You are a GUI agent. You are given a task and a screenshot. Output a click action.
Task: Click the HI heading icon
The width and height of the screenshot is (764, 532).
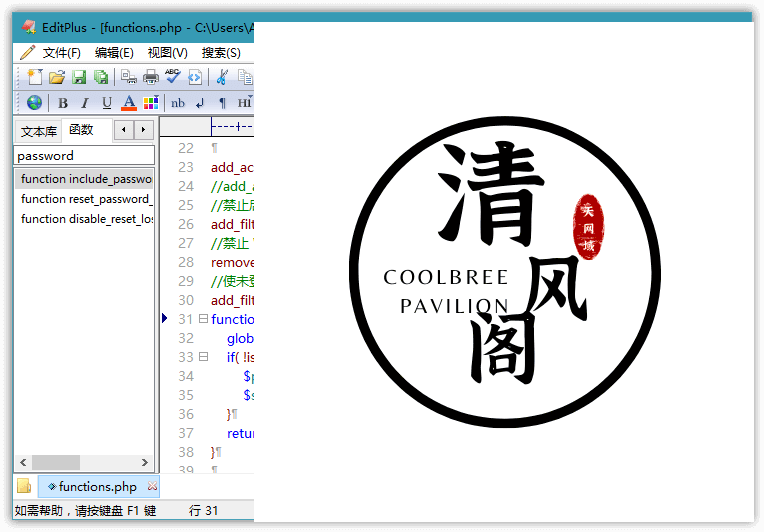pyautogui.click(x=244, y=103)
